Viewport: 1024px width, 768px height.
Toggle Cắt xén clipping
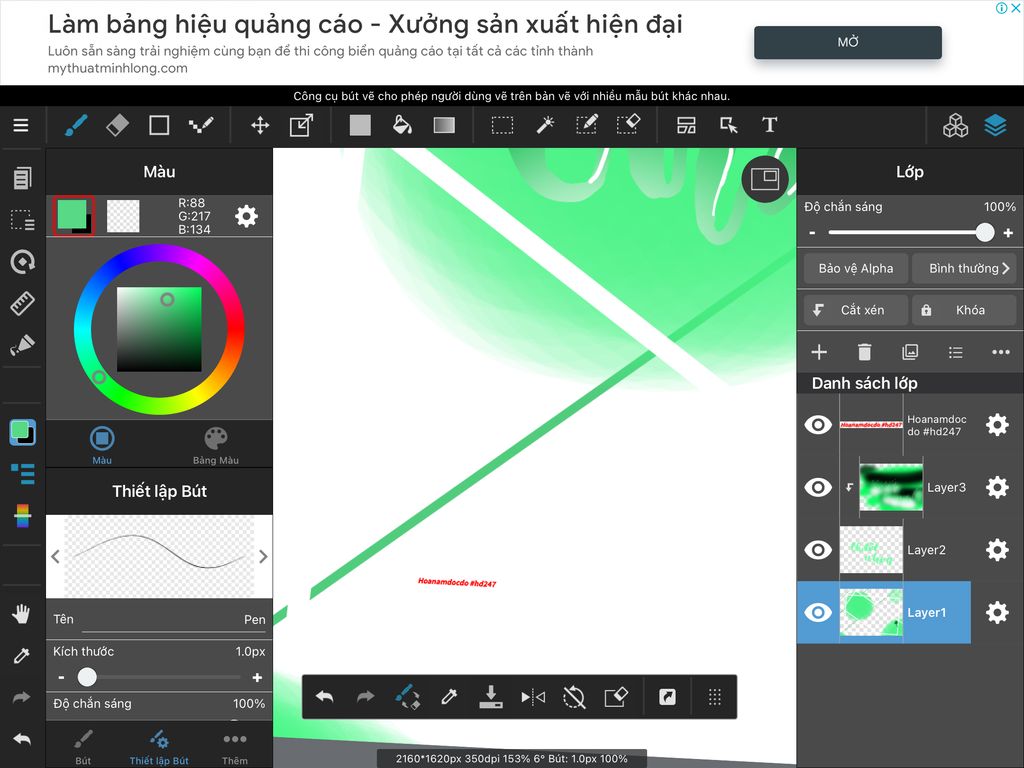click(856, 310)
